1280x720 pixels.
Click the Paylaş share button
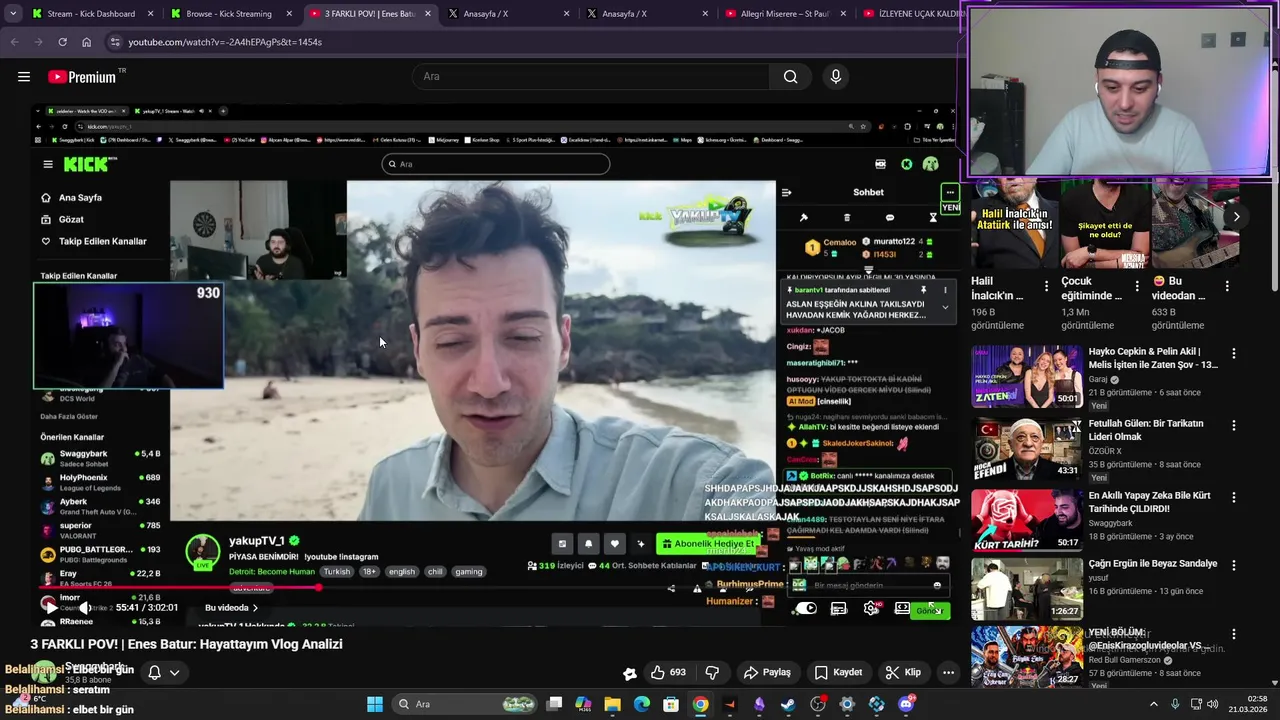(x=768, y=672)
